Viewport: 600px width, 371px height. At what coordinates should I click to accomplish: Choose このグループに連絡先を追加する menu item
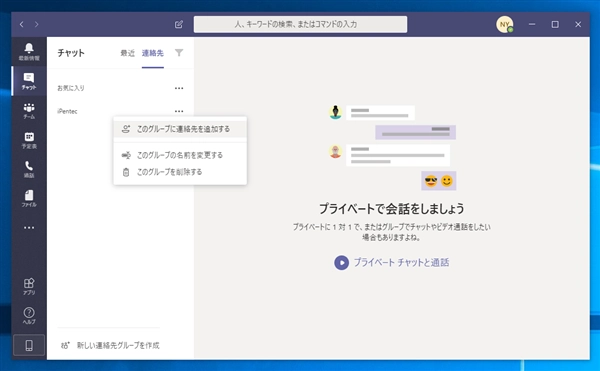pos(180,129)
